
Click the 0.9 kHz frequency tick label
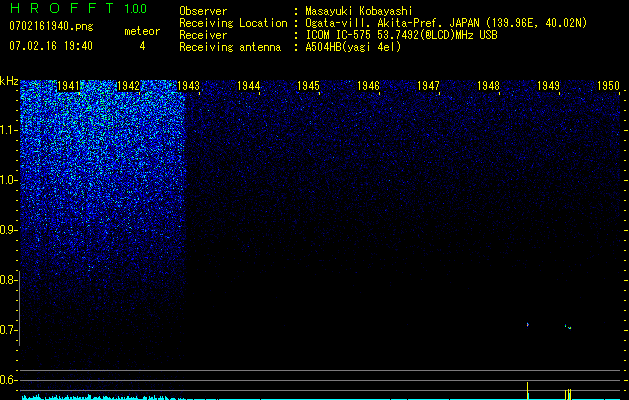(x=8, y=230)
